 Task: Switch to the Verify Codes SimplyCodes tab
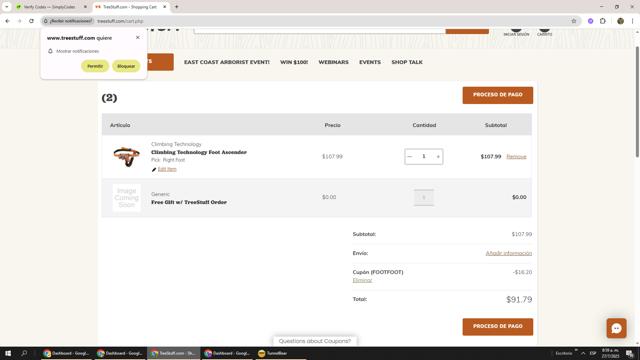pos(50,7)
